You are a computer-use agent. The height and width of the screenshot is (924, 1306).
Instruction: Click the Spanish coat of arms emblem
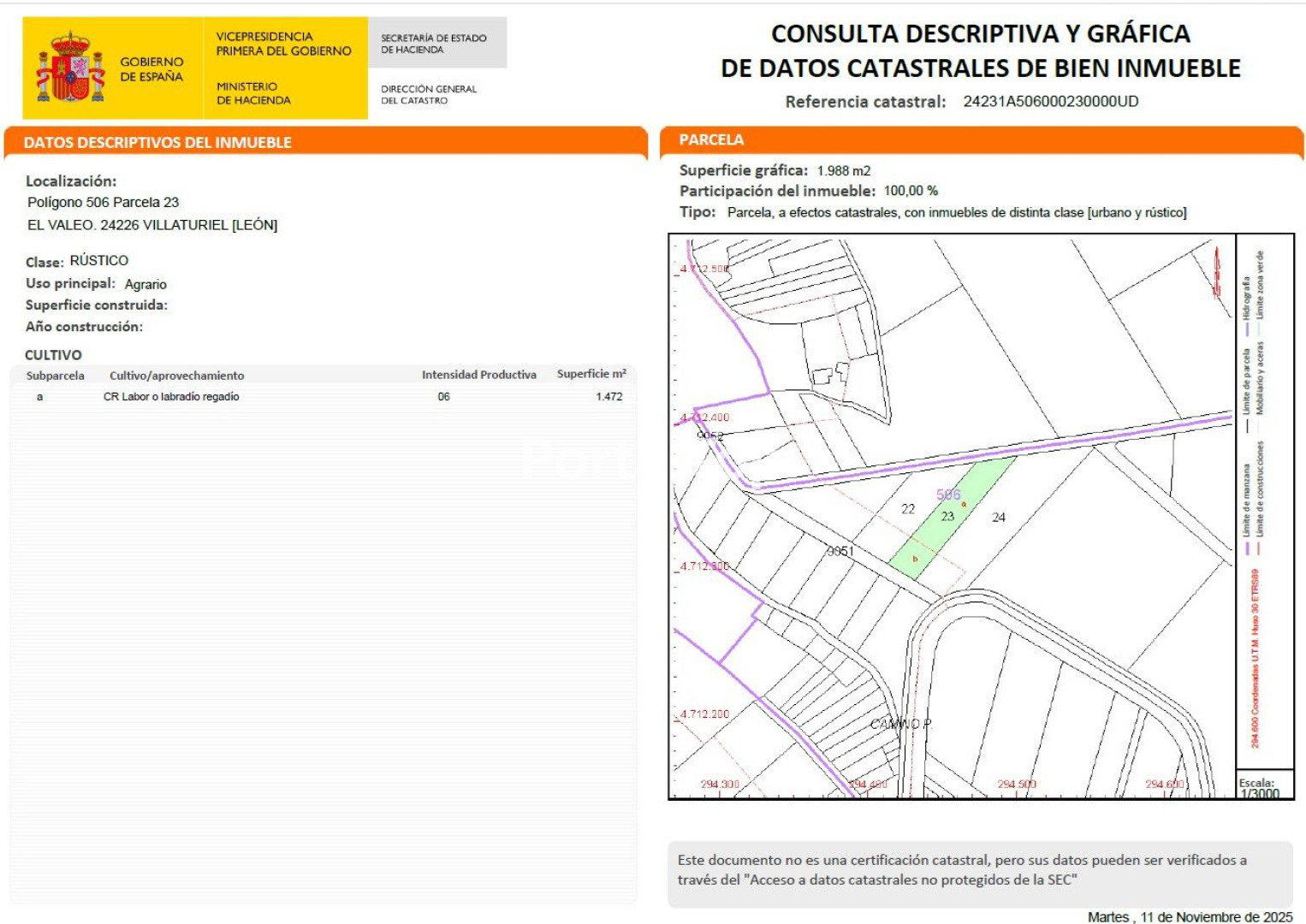point(70,68)
